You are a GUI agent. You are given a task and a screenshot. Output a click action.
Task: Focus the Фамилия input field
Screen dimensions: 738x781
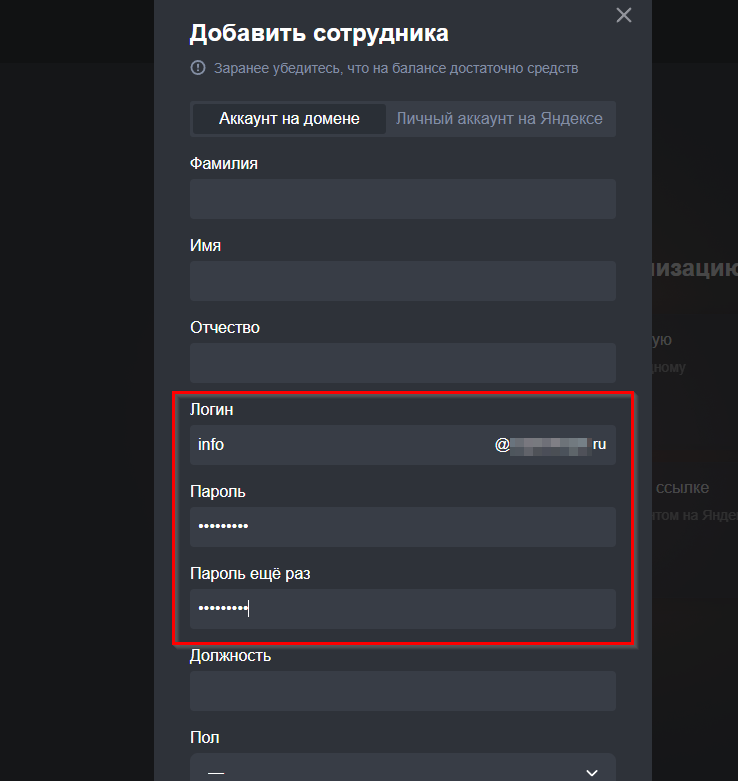click(x=402, y=199)
